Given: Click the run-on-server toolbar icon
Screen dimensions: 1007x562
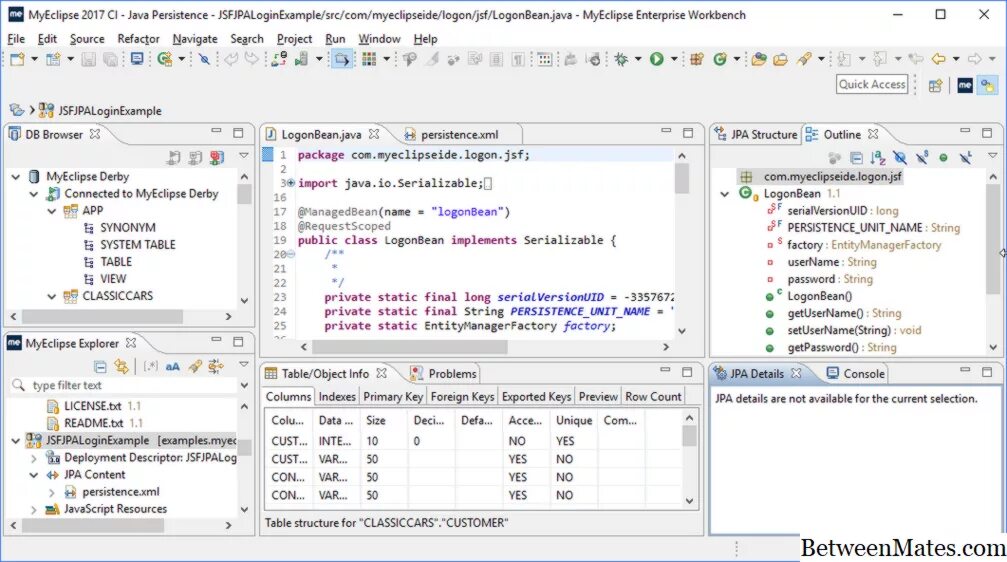Looking at the screenshot, I should click(301, 59).
